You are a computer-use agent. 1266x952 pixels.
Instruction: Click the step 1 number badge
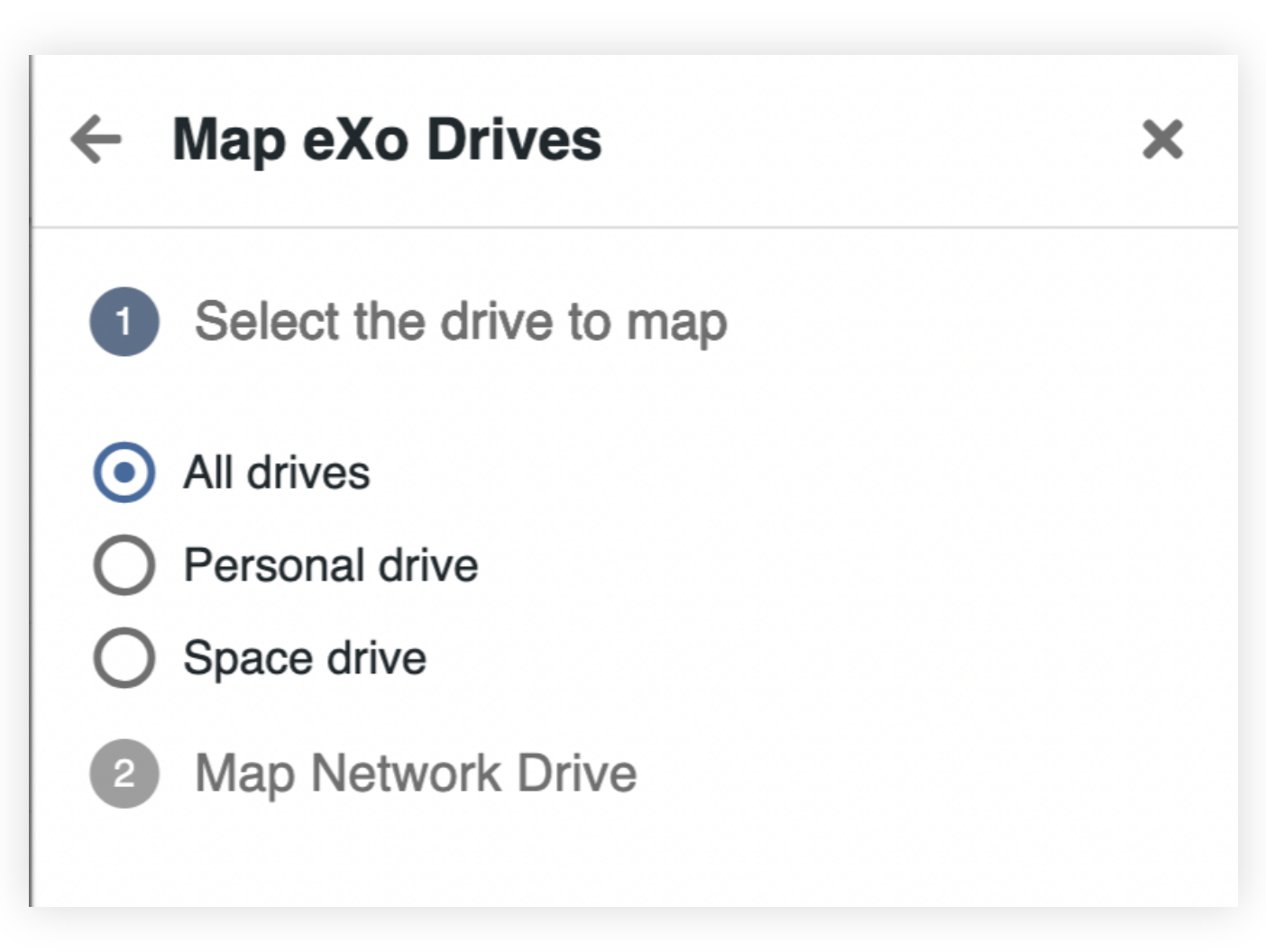124,322
